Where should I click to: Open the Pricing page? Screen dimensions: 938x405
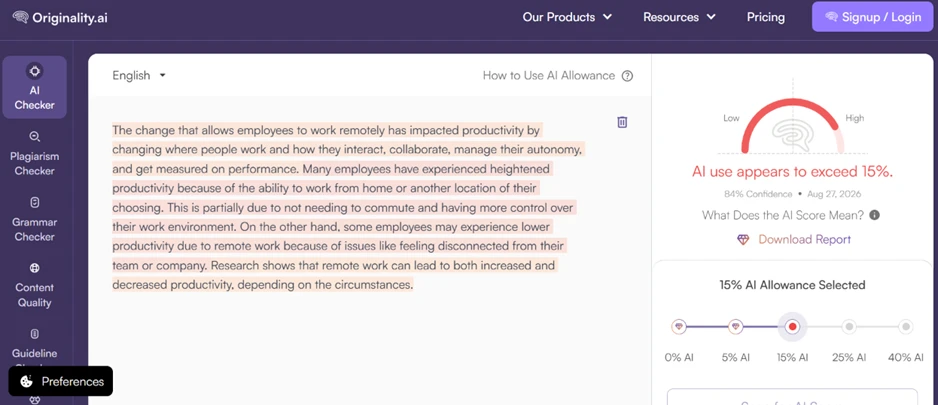pos(766,17)
